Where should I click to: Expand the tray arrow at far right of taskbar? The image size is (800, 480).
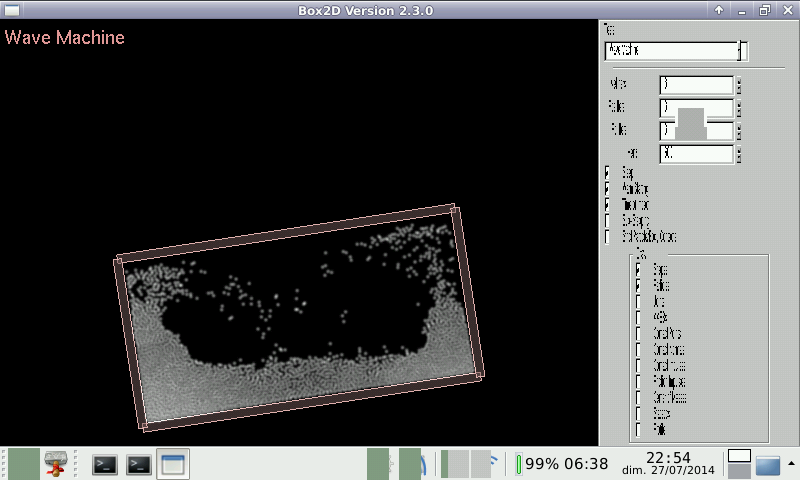pos(791,463)
